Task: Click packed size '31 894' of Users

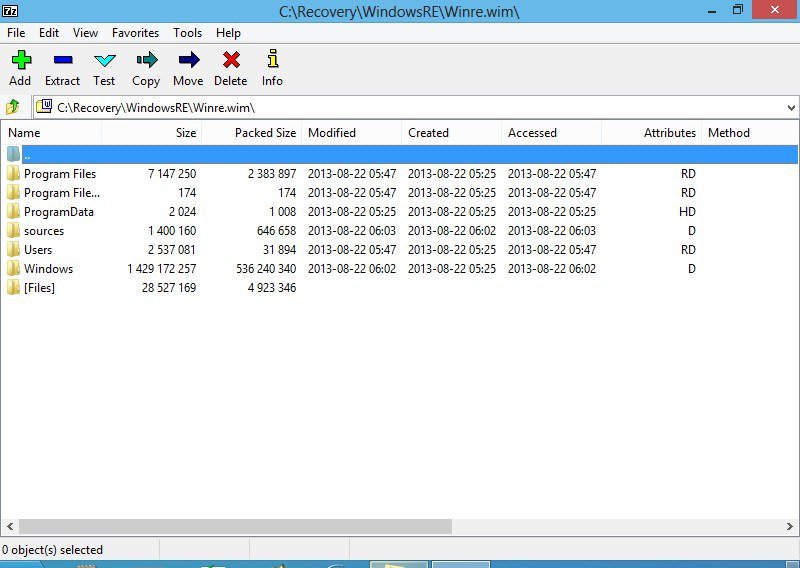Action: [280, 250]
